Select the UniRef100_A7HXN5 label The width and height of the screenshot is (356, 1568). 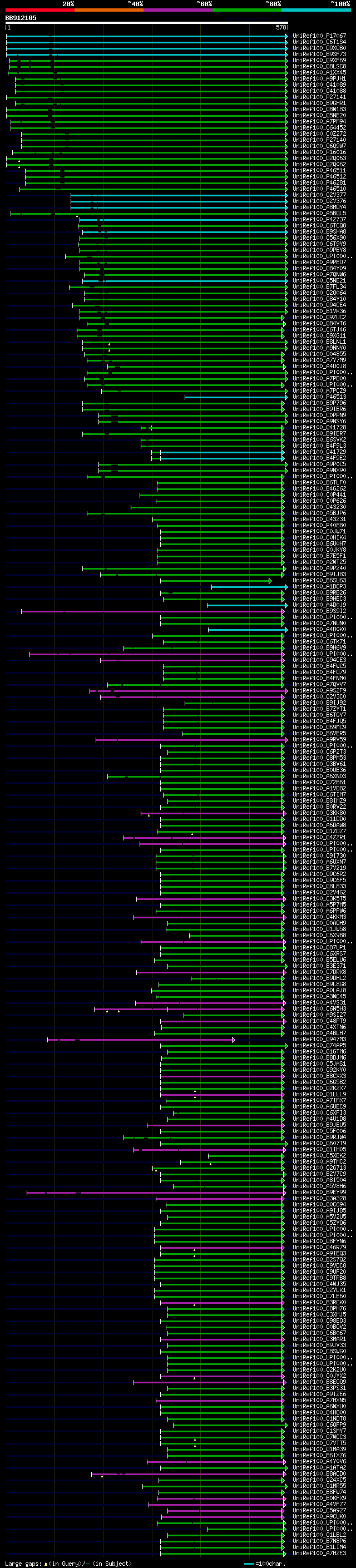[x=319, y=1400]
